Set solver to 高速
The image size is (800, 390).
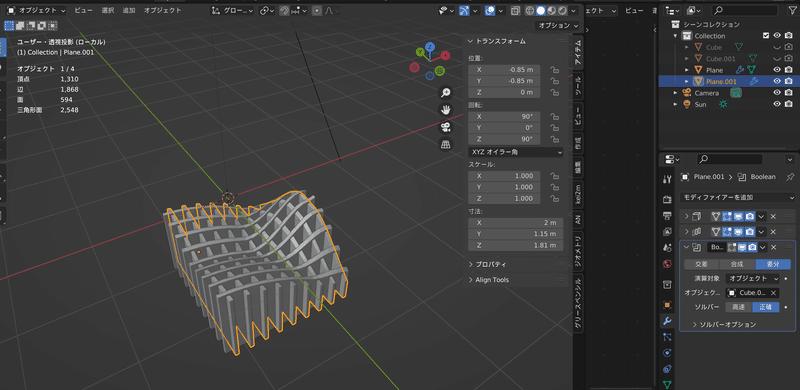click(738, 307)
